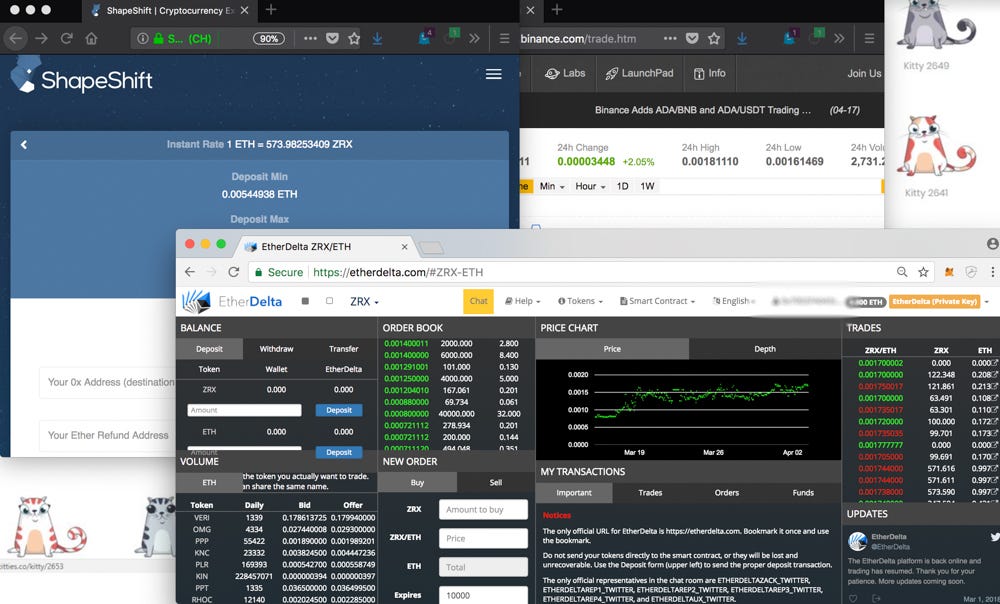This screenshot has height=604, width=1000.
Task: Focus the ZRX/ETH Price field
Action: [x=483, y=538]
